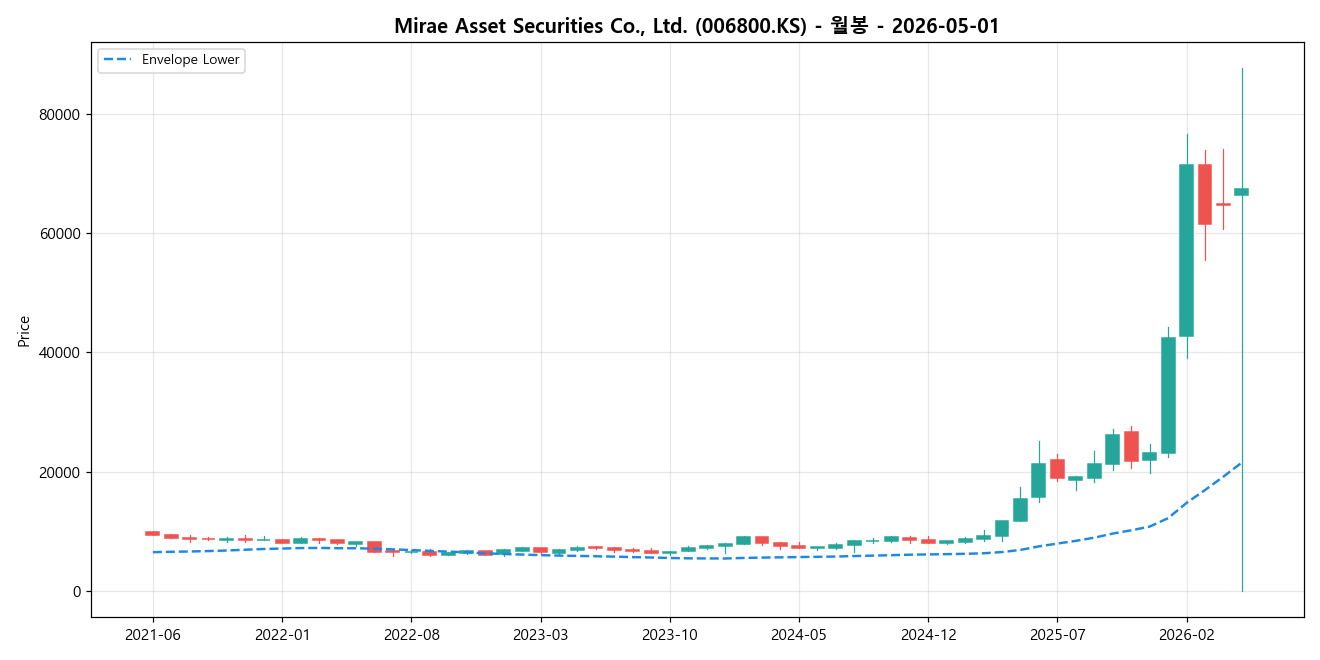Click the 2024-12 x-axis date label
This screenshot has width=1320, height=660.
pos(928,634)
